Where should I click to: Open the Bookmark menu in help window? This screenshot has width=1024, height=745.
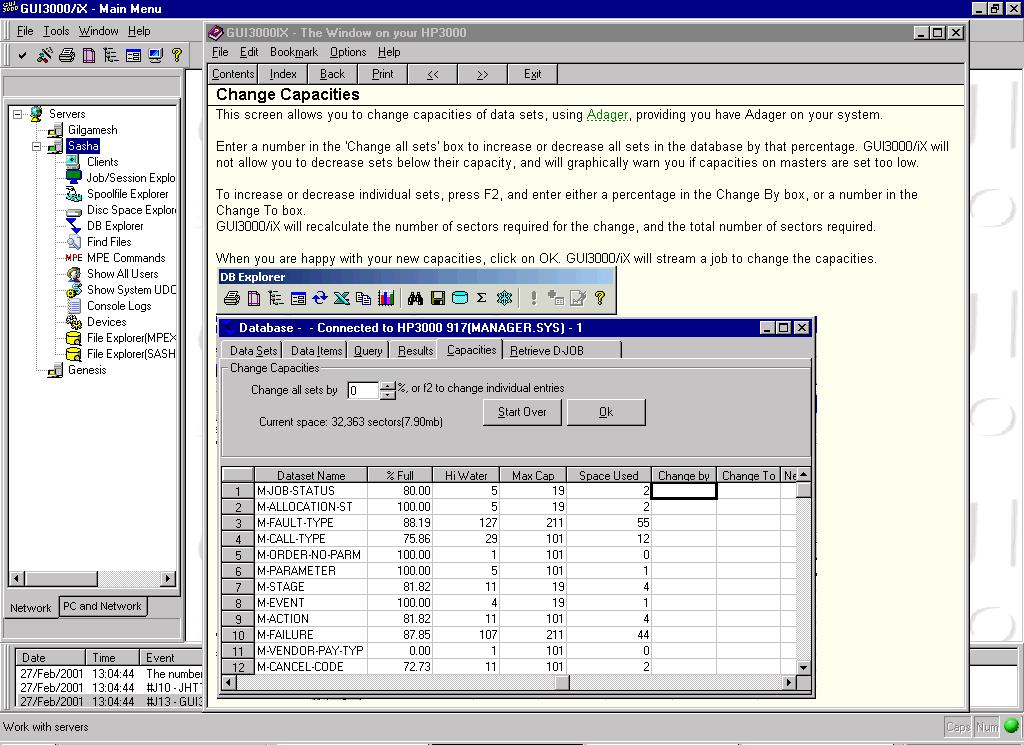[293, 52]
